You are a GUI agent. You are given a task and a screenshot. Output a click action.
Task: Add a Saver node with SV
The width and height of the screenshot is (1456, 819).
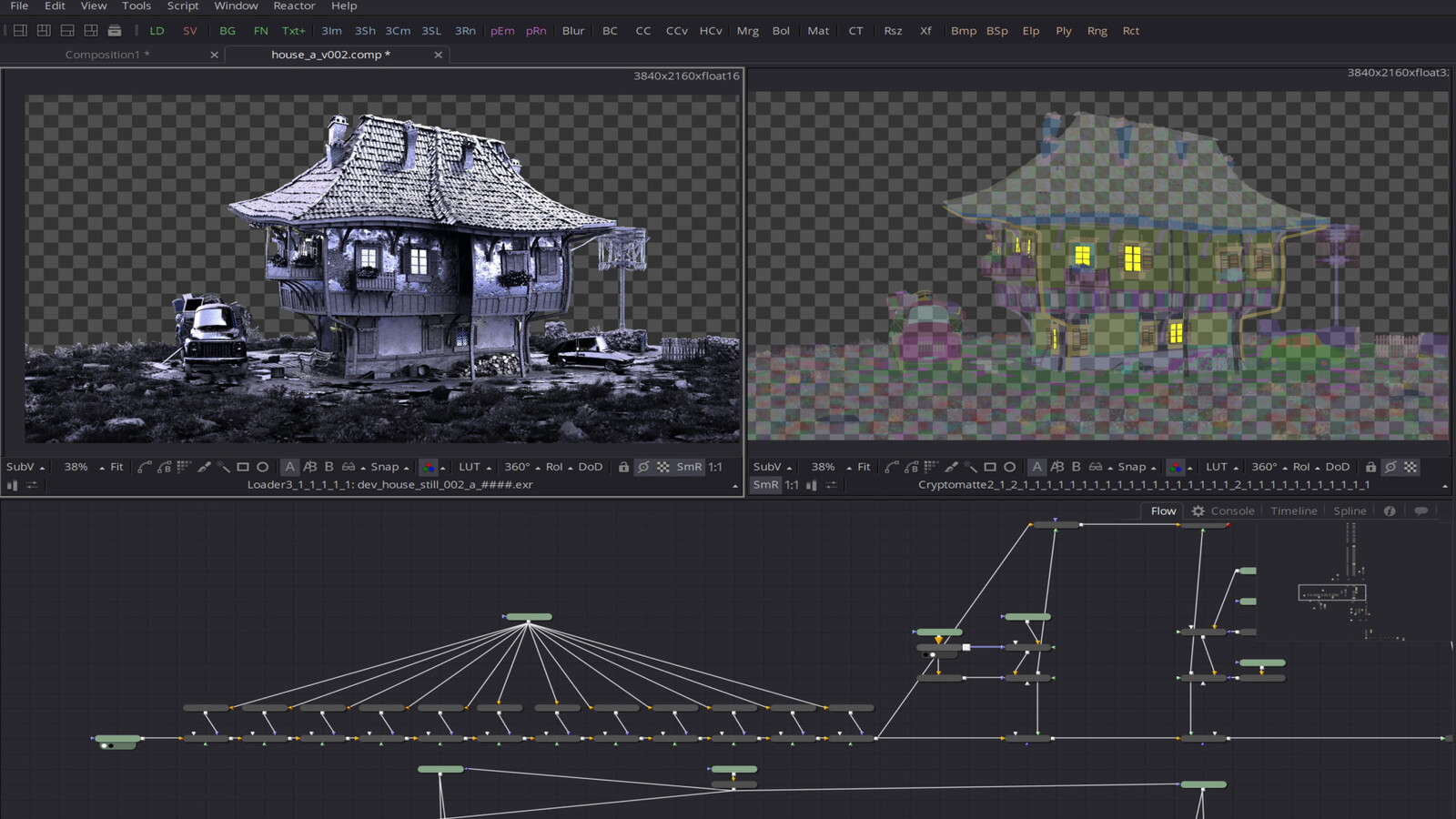(189, 30)
